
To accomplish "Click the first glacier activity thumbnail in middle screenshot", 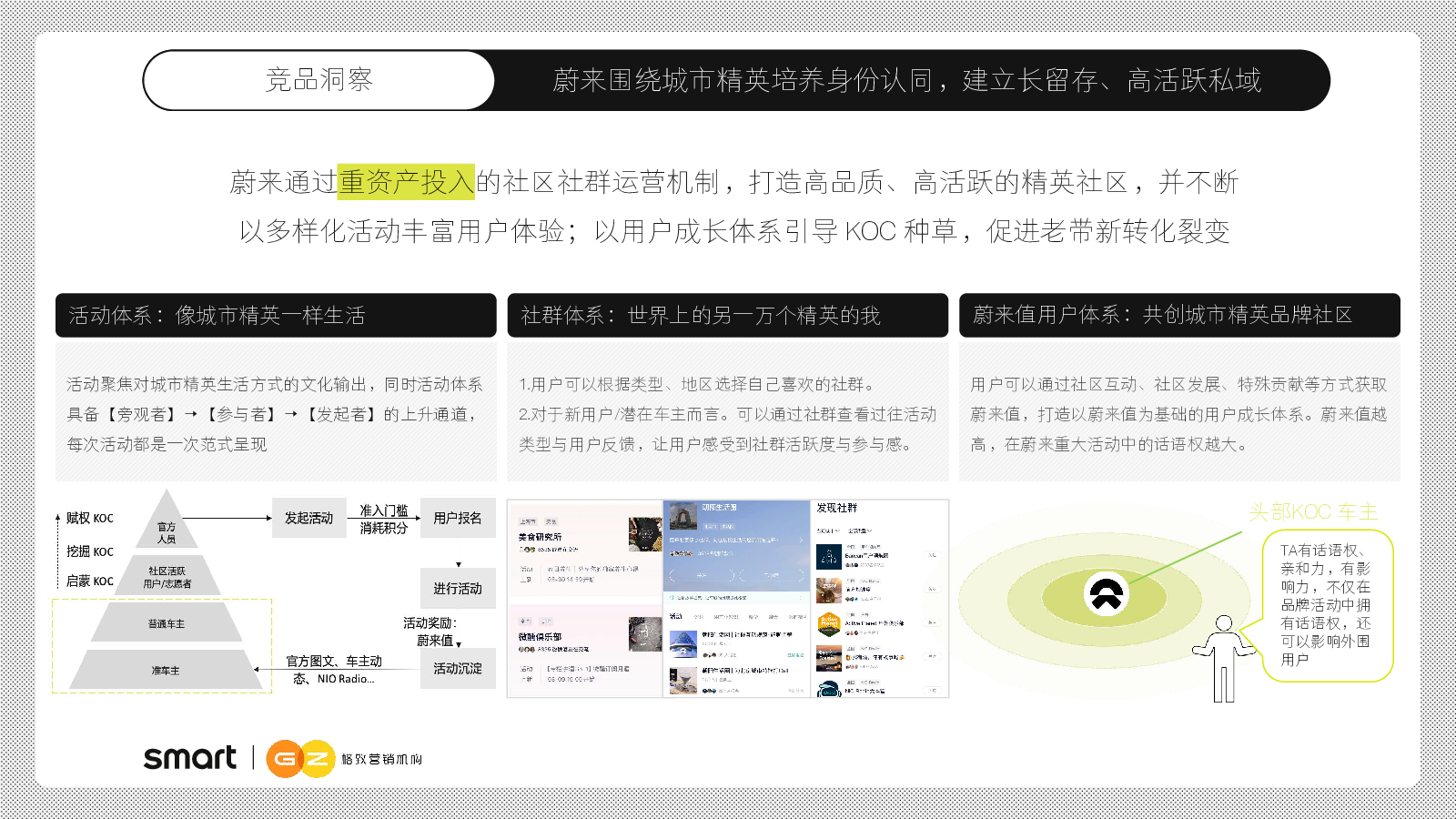I will tap(683, 643).
